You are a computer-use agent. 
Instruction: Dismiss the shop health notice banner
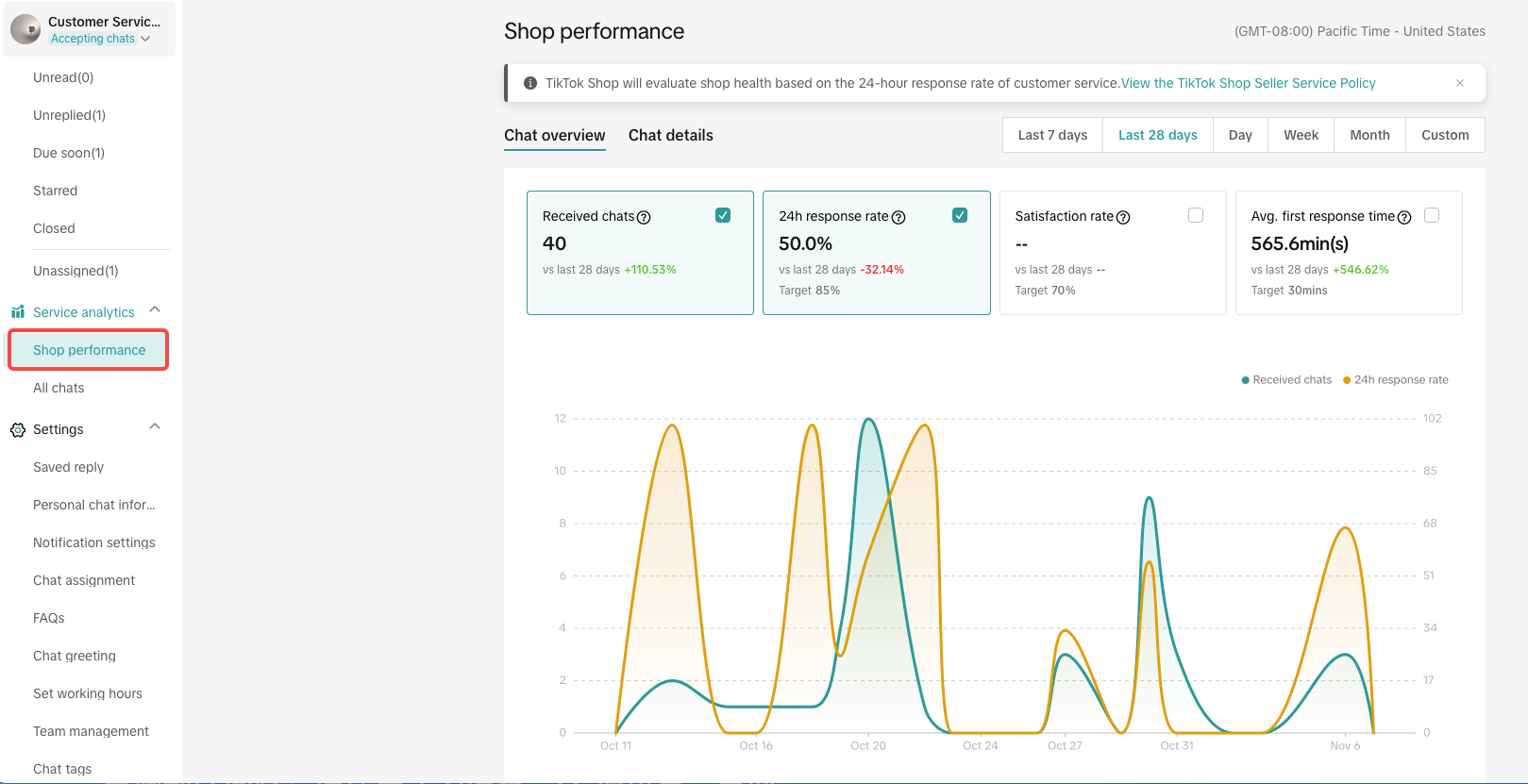1460,83
